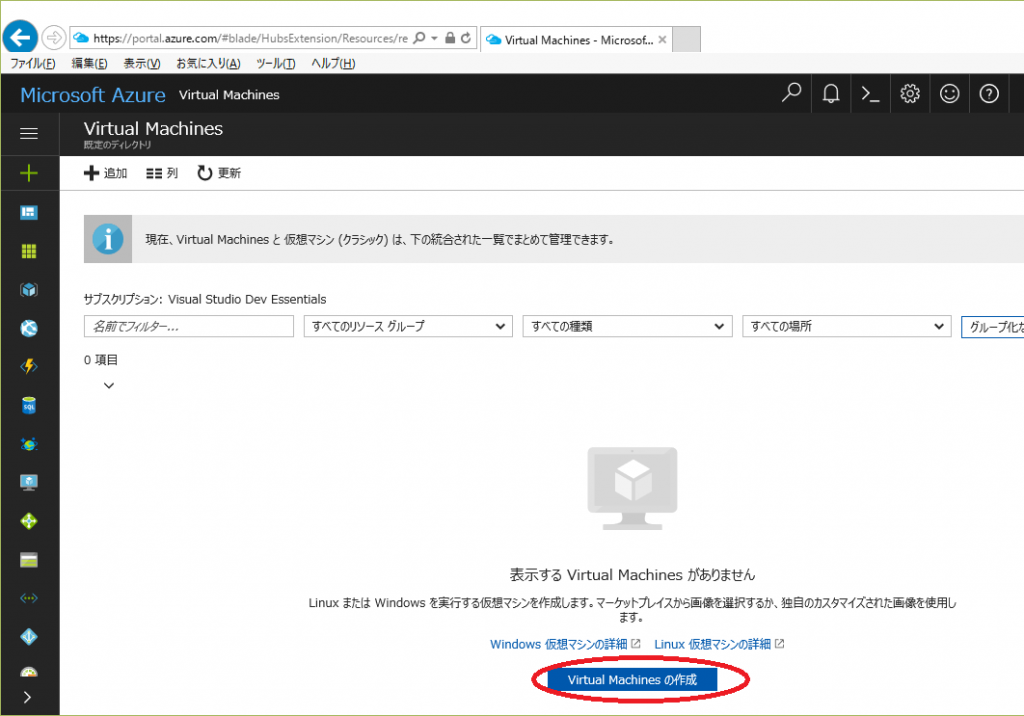The image size is (1024, 716).
Task: Open Load balancers sidebar icon
Action: 29,521
